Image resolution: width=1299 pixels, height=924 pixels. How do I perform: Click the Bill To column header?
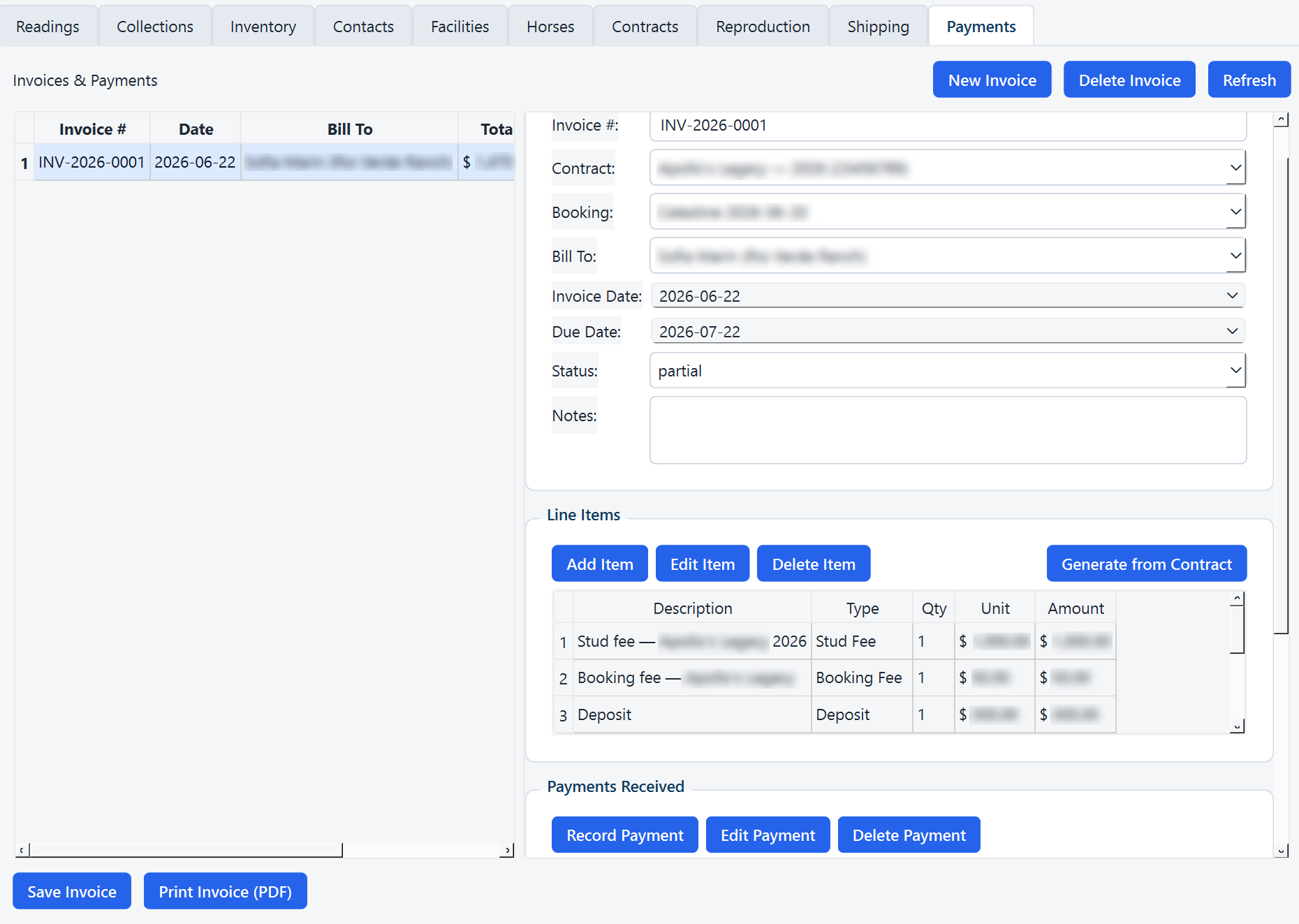349,129
